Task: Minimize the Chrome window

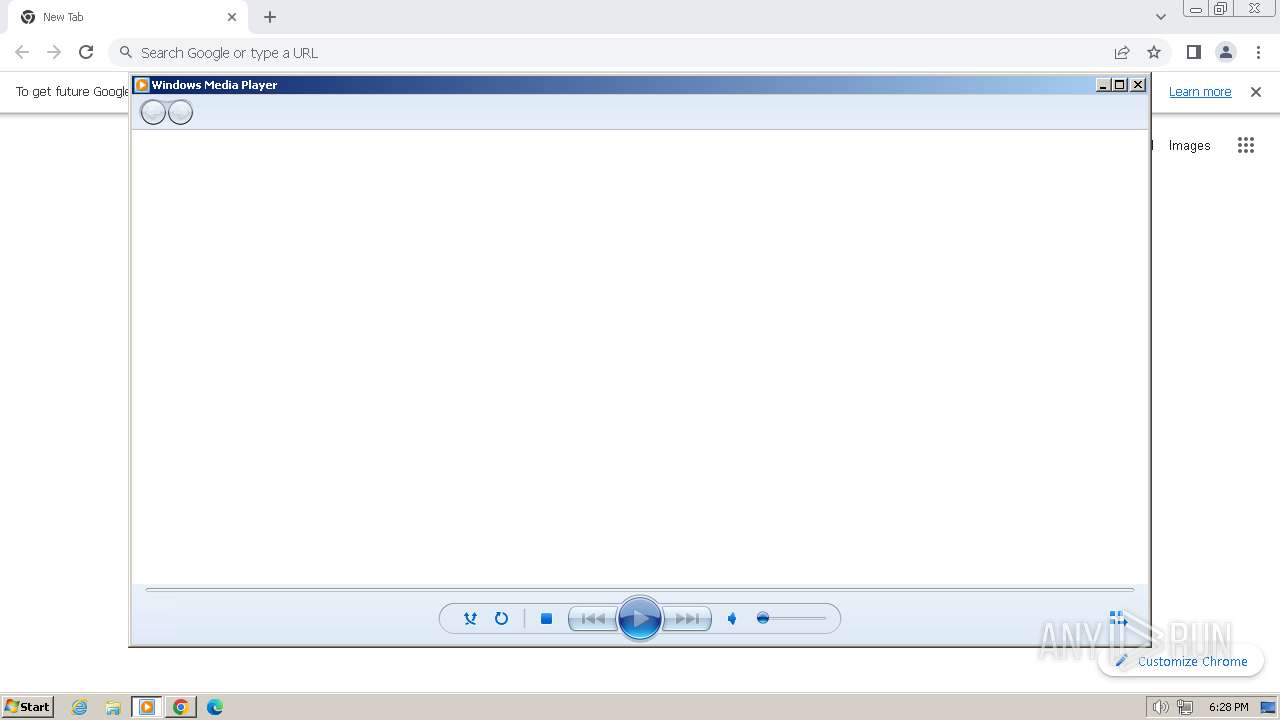Action: [1196, 9]
